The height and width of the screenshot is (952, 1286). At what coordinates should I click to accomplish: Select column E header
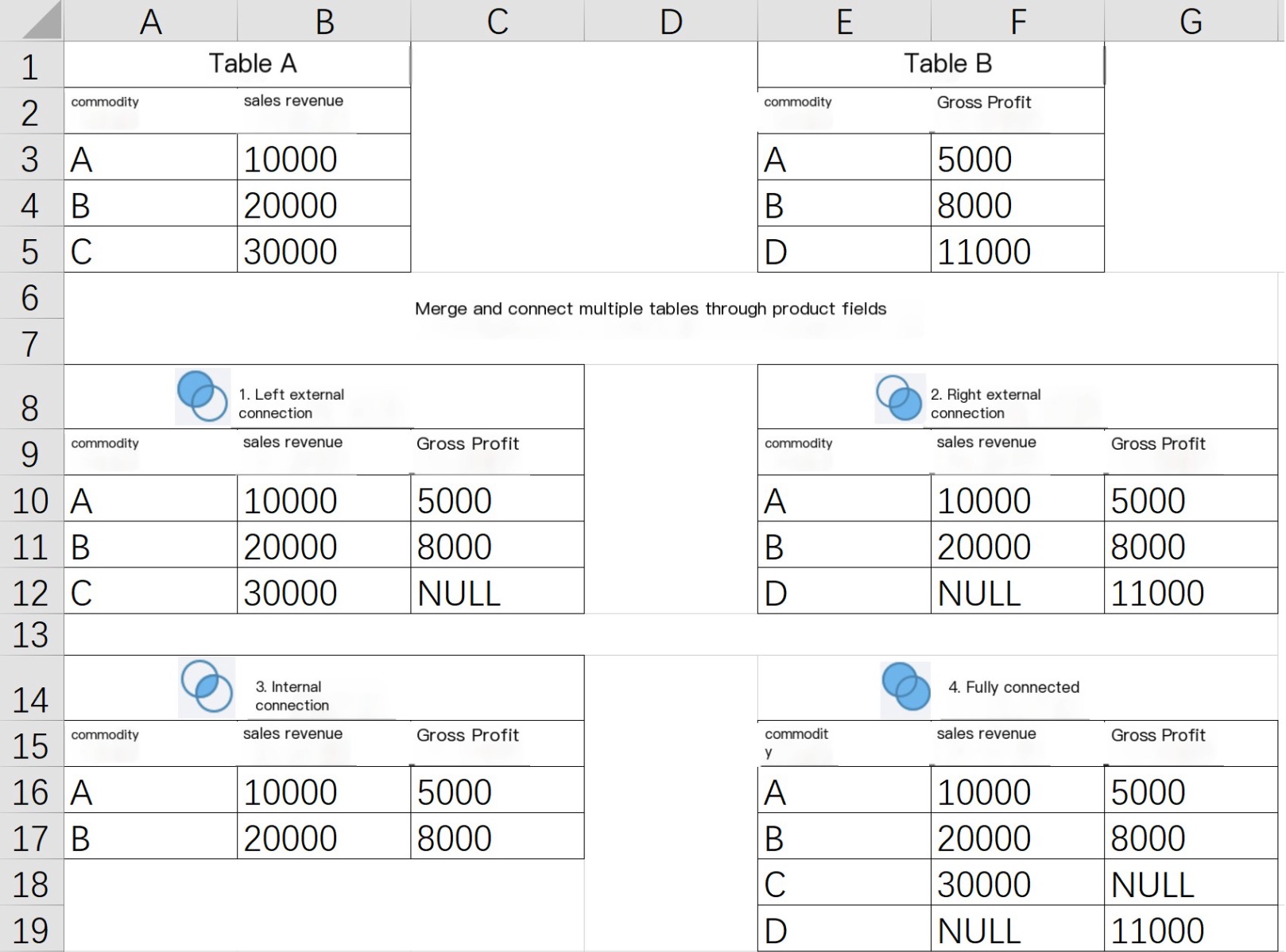(844, 21)
